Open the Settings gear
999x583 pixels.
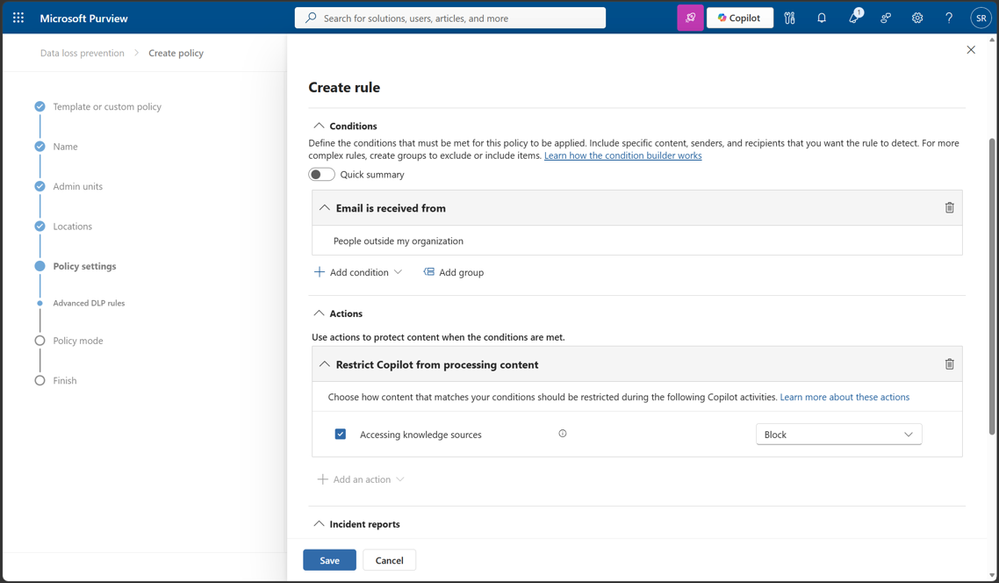tap(917, 18)
